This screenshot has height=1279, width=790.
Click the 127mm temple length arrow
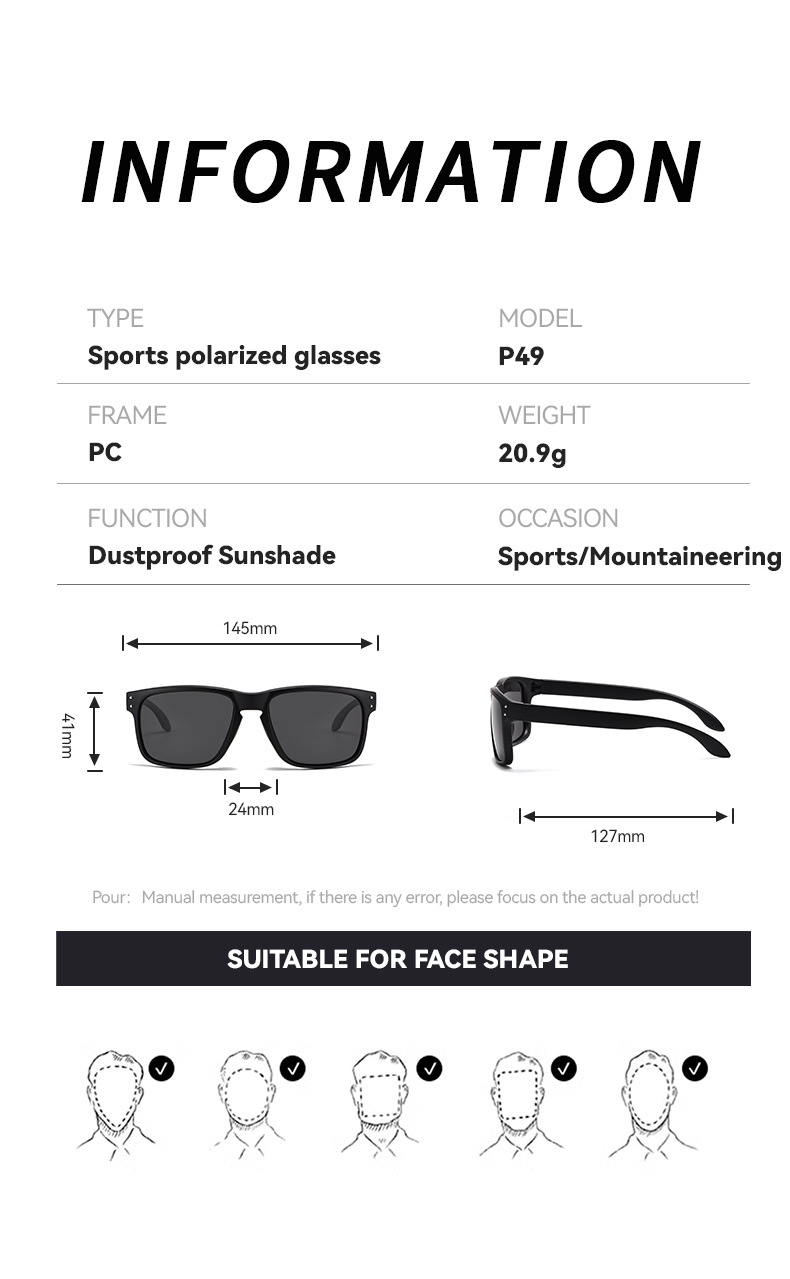[x=626, y=817]
